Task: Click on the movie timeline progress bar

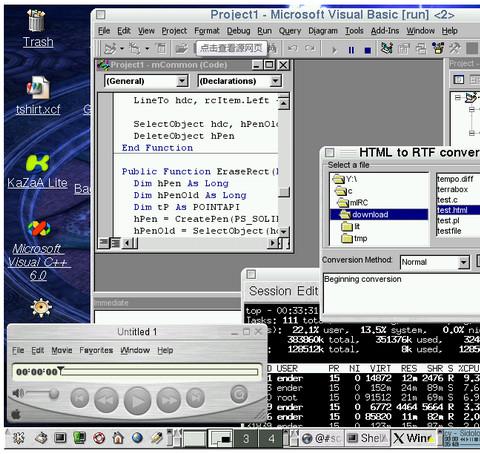Action: tap(161, 372)
